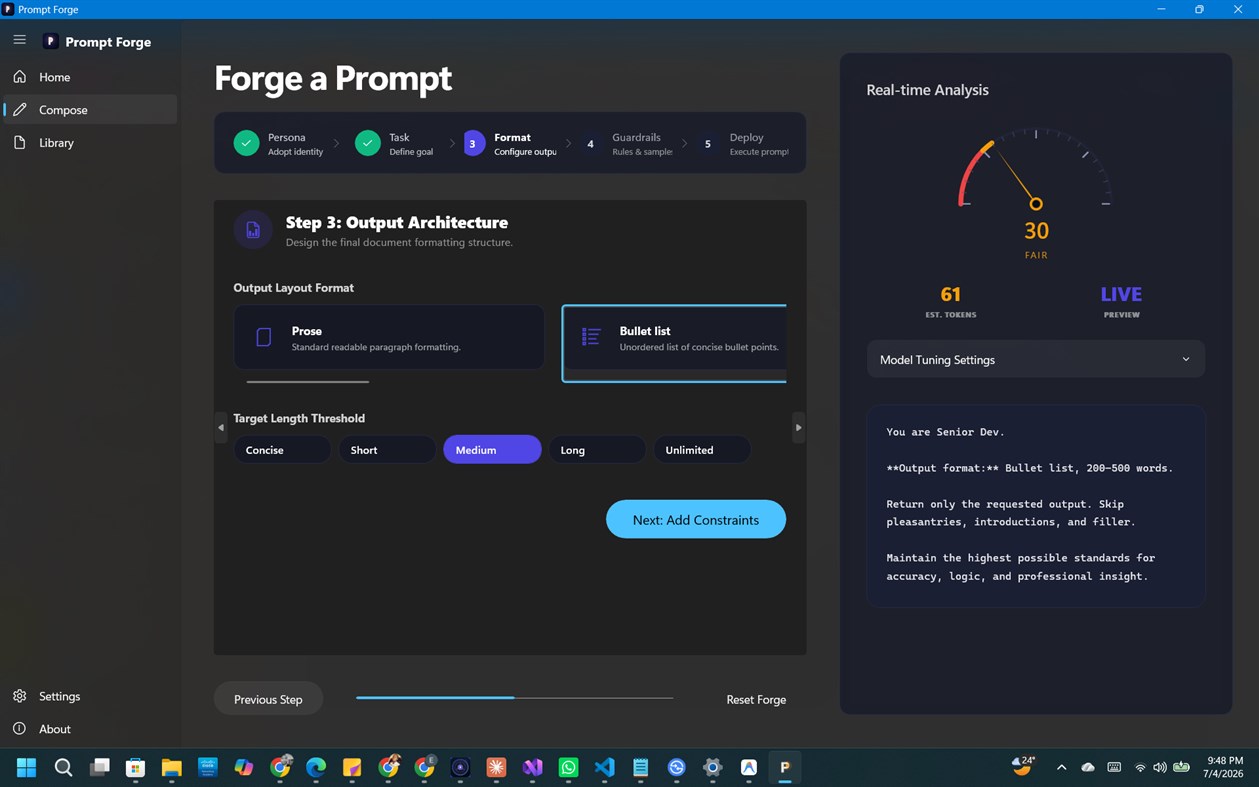This screenshot has width=1259, height=787.
Task: Set target length to Medium
Action: point(492,450)
